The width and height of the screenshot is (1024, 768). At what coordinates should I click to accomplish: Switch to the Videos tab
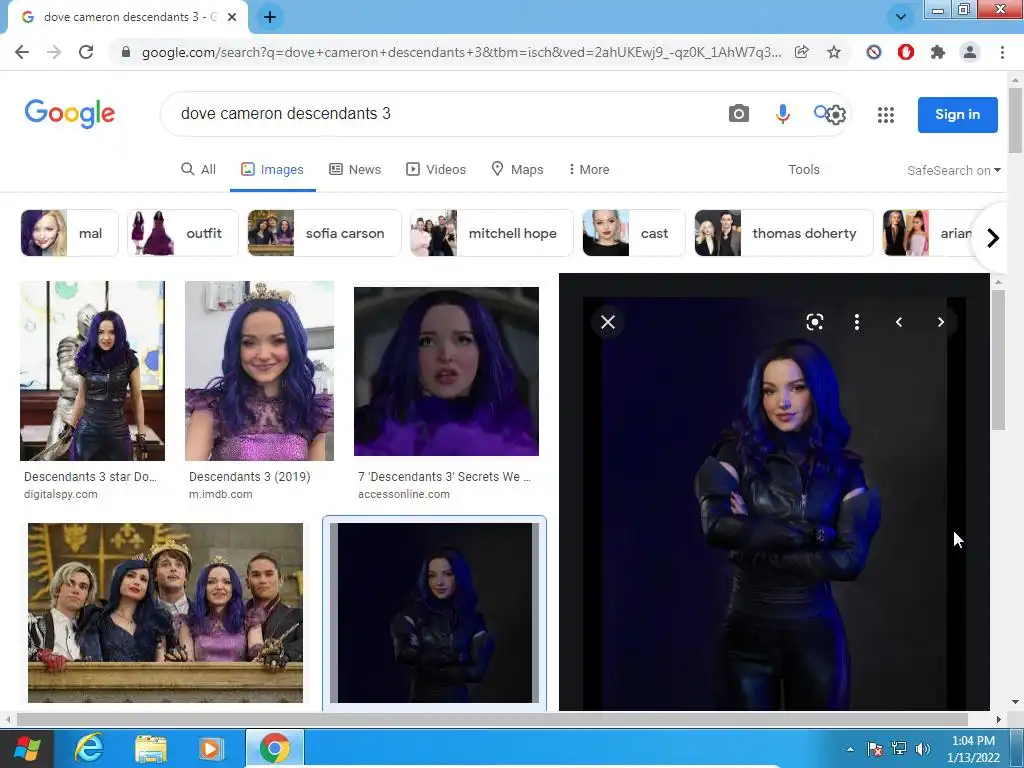point(436,170)
